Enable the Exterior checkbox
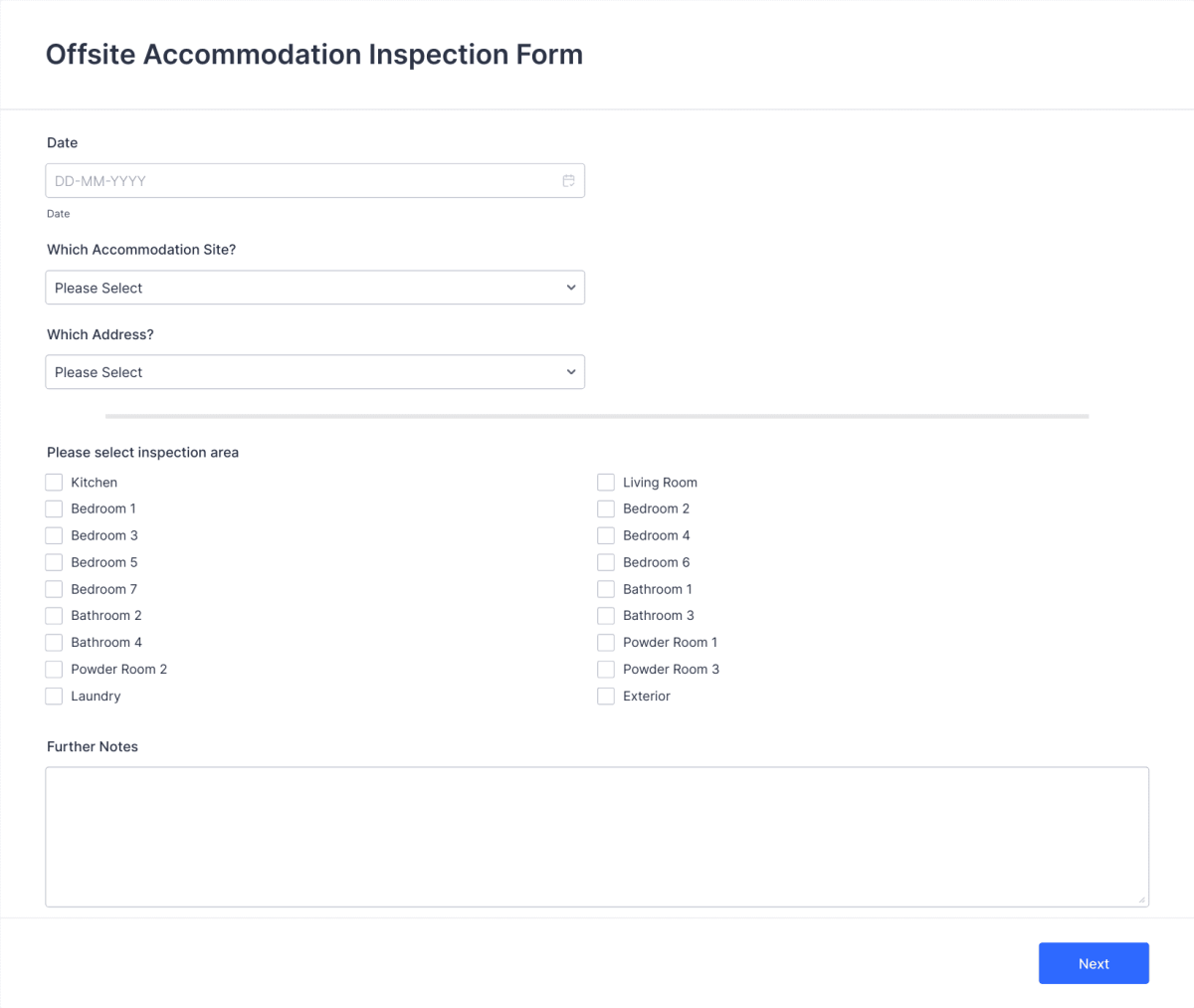1194x1008 pixels. [x=606, y=696]
